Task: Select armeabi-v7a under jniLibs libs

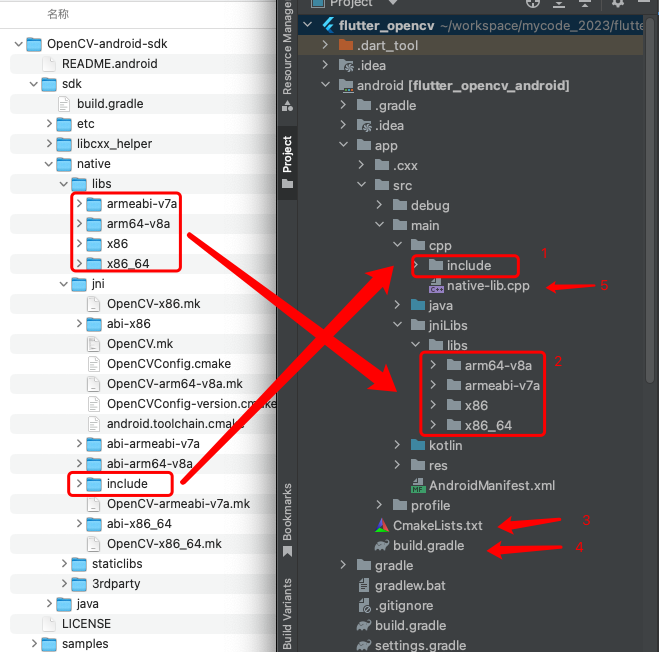Action: pyautogui.click(x=493, y=385)
